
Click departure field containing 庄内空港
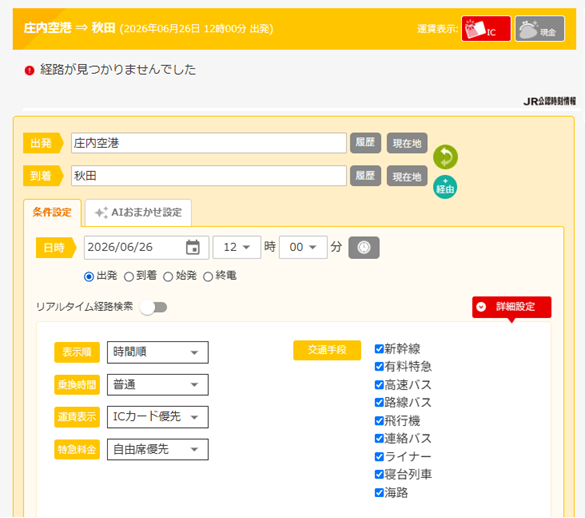pyautogui.click(x=209, y=143)
